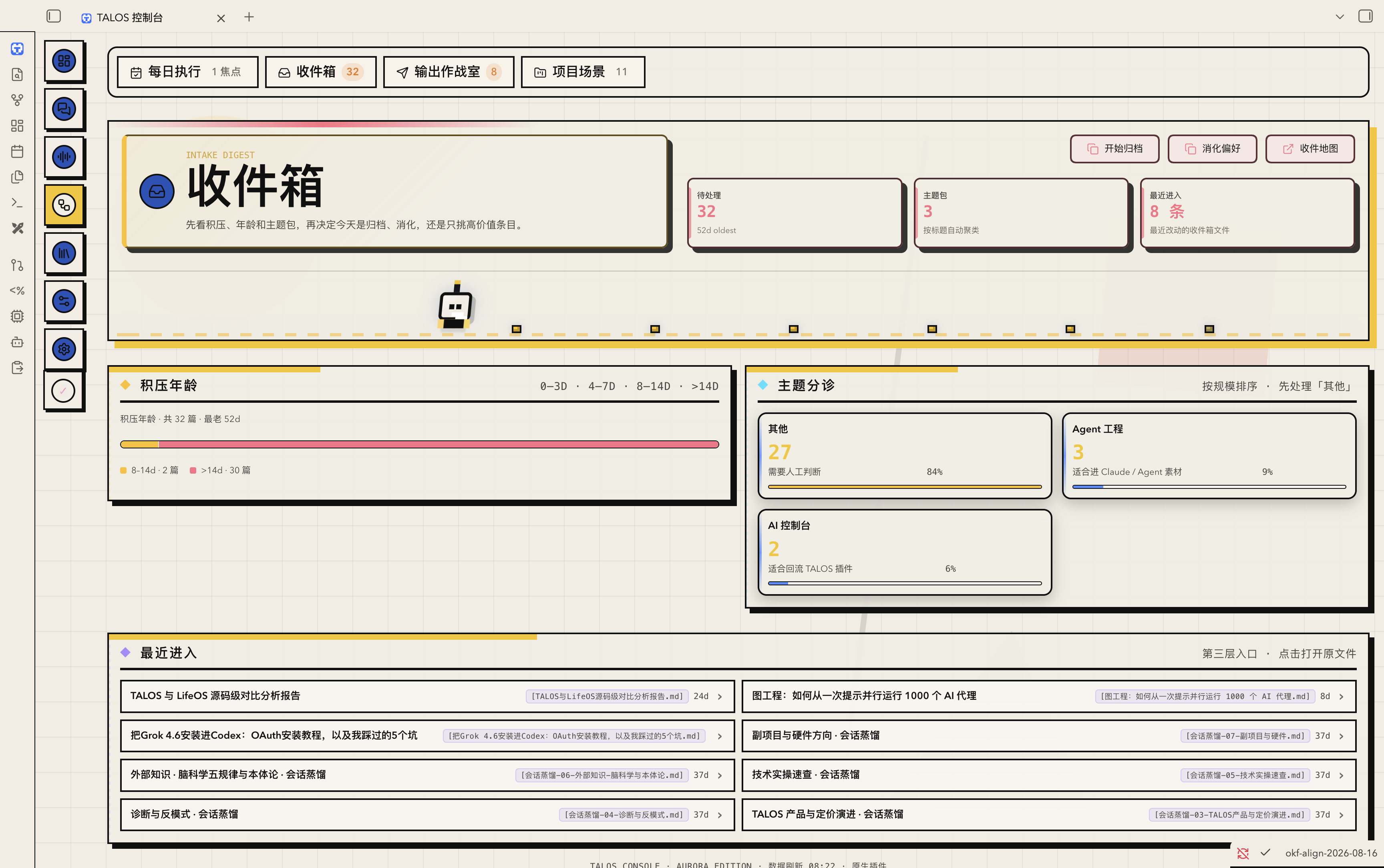Open the git branch ribbon icon
The height and width of the screenshot is (868, 1384).
17,265
